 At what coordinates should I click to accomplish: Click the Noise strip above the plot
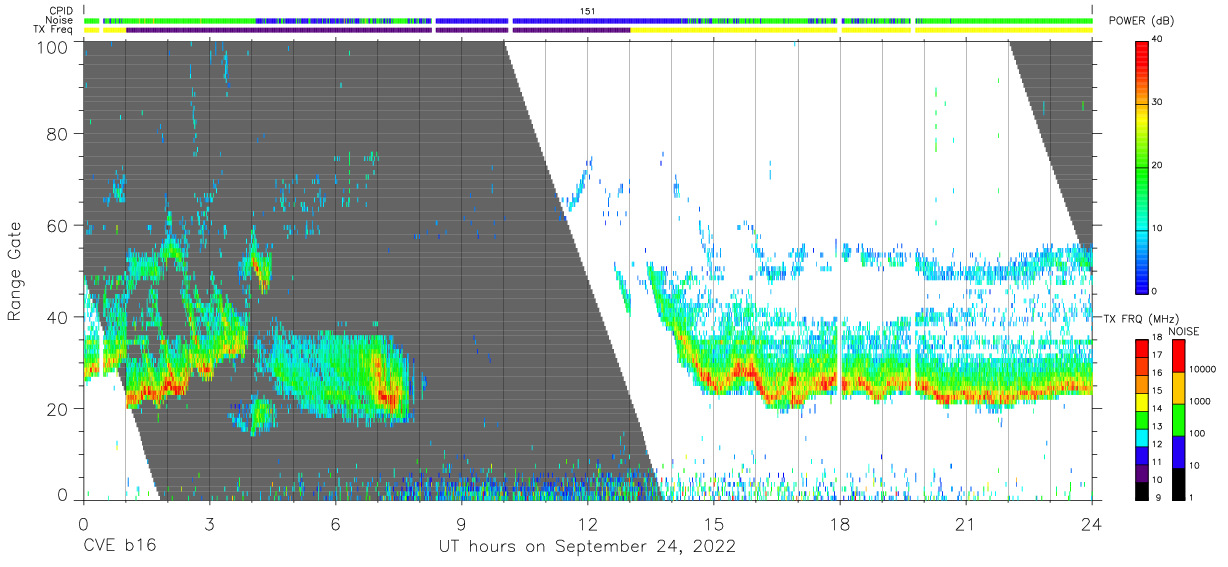tap(587, 20)
